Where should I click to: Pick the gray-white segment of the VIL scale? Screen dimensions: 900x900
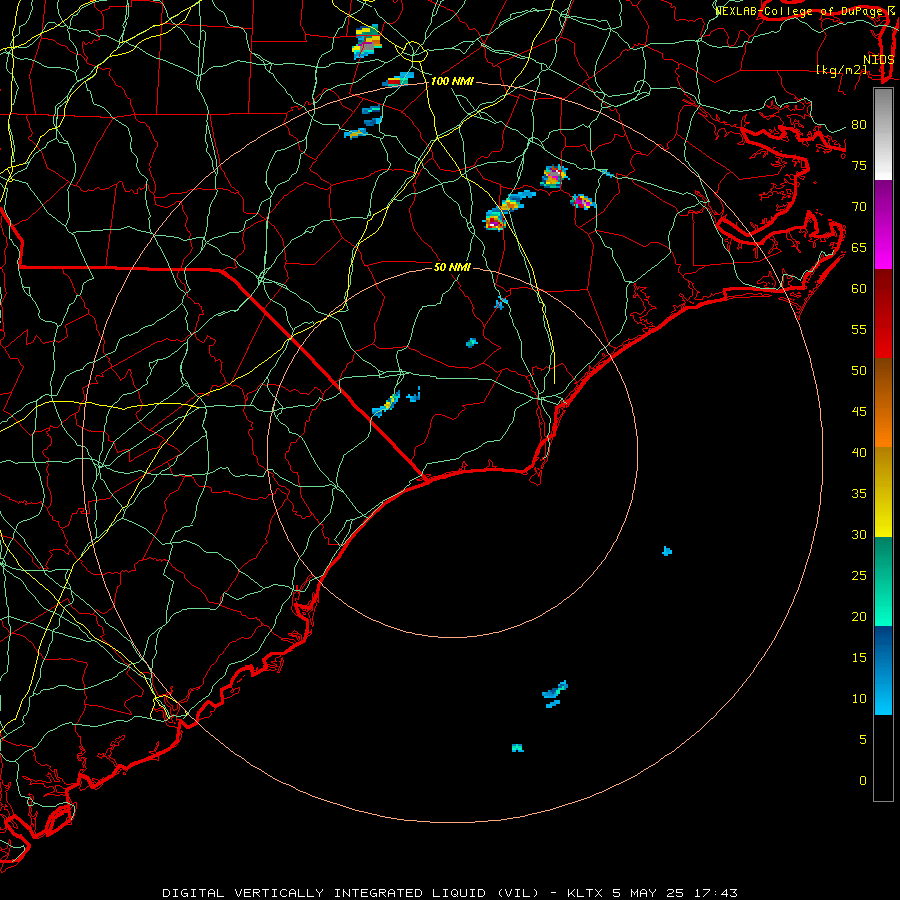coord(883,134)
